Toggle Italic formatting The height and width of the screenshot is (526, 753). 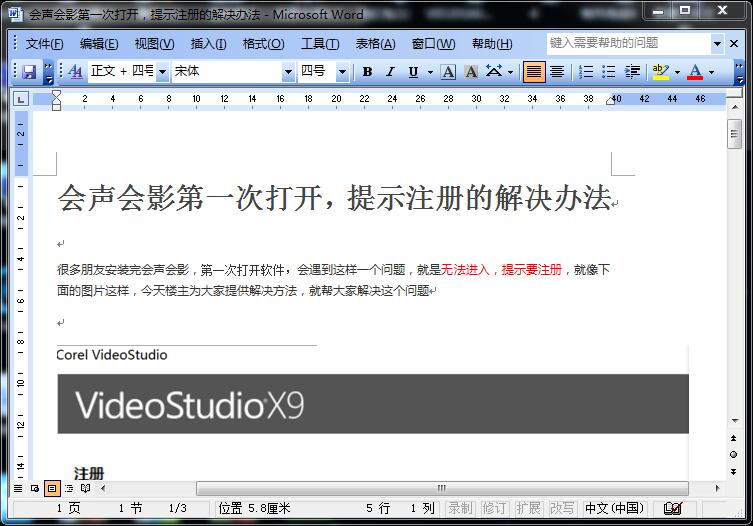pos(390,72)
